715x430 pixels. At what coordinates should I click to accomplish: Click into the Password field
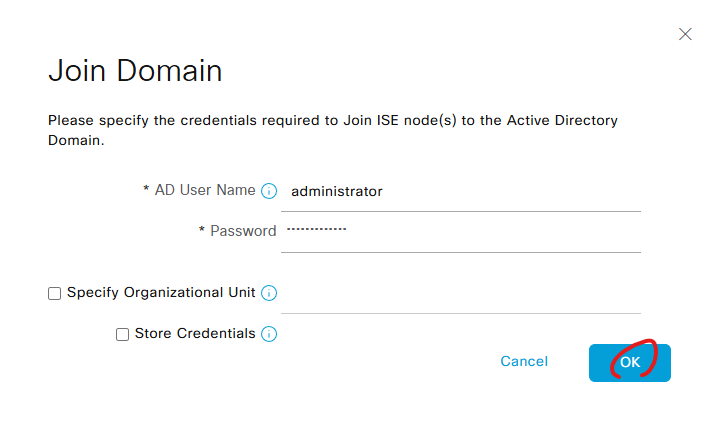460,231
